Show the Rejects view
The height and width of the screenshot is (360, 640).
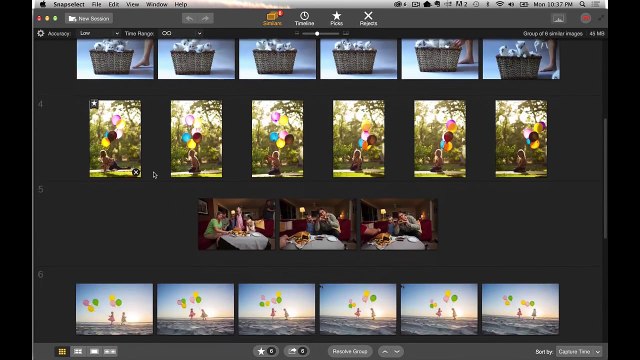[x=368, y=18]
